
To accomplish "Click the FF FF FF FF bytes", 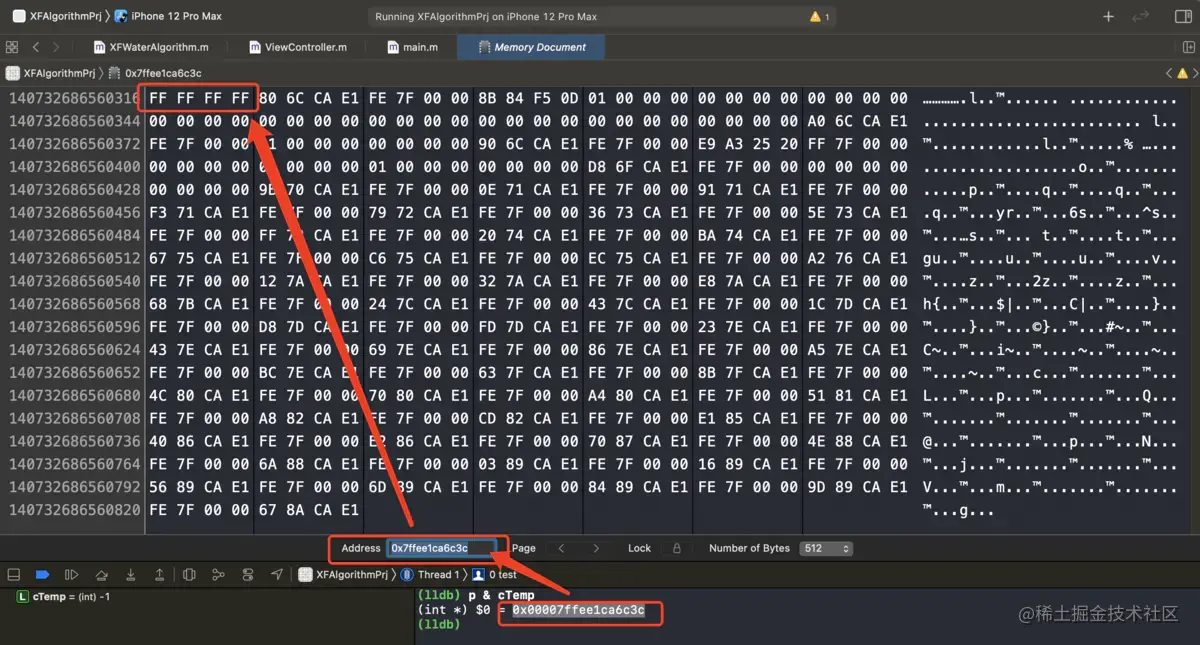I will point(199,98).
